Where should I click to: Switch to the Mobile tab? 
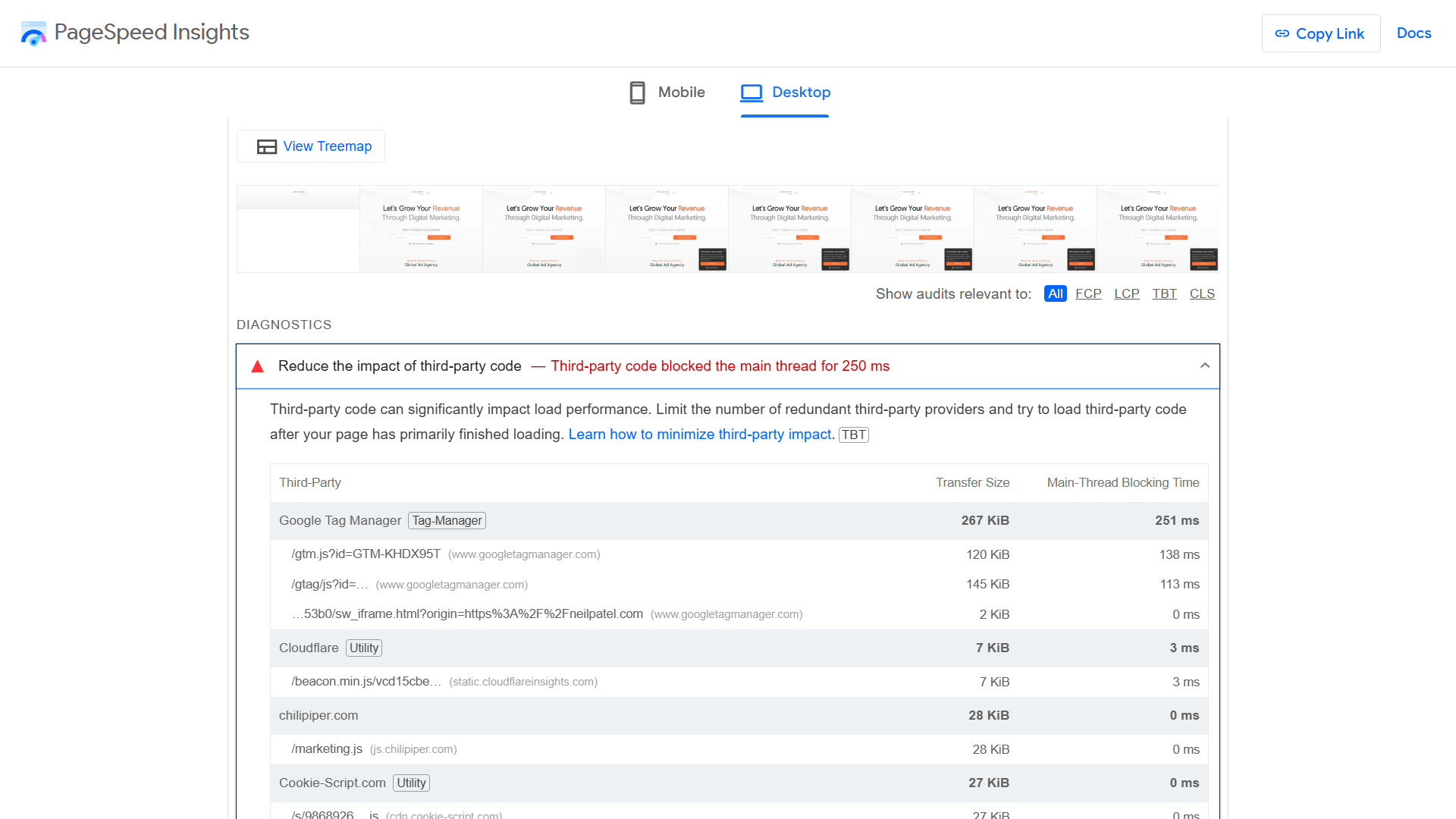pyautogui.click(x=667, y=93)
